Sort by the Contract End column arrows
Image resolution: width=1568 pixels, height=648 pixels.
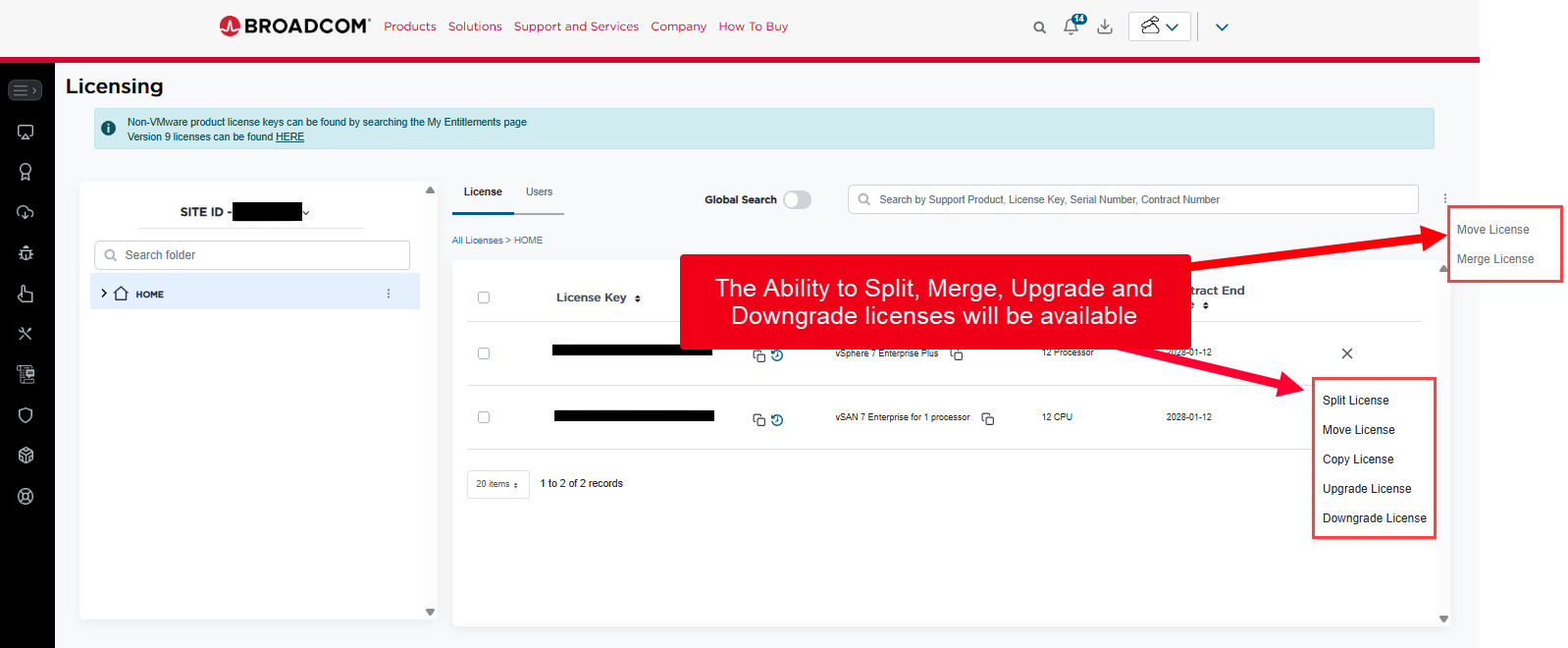pos(1206,305)
